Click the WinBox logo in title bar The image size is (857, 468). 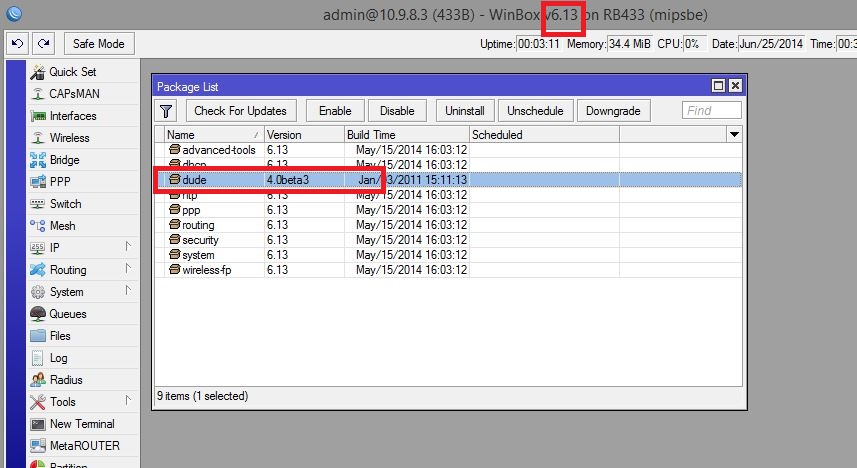[14, 13]
